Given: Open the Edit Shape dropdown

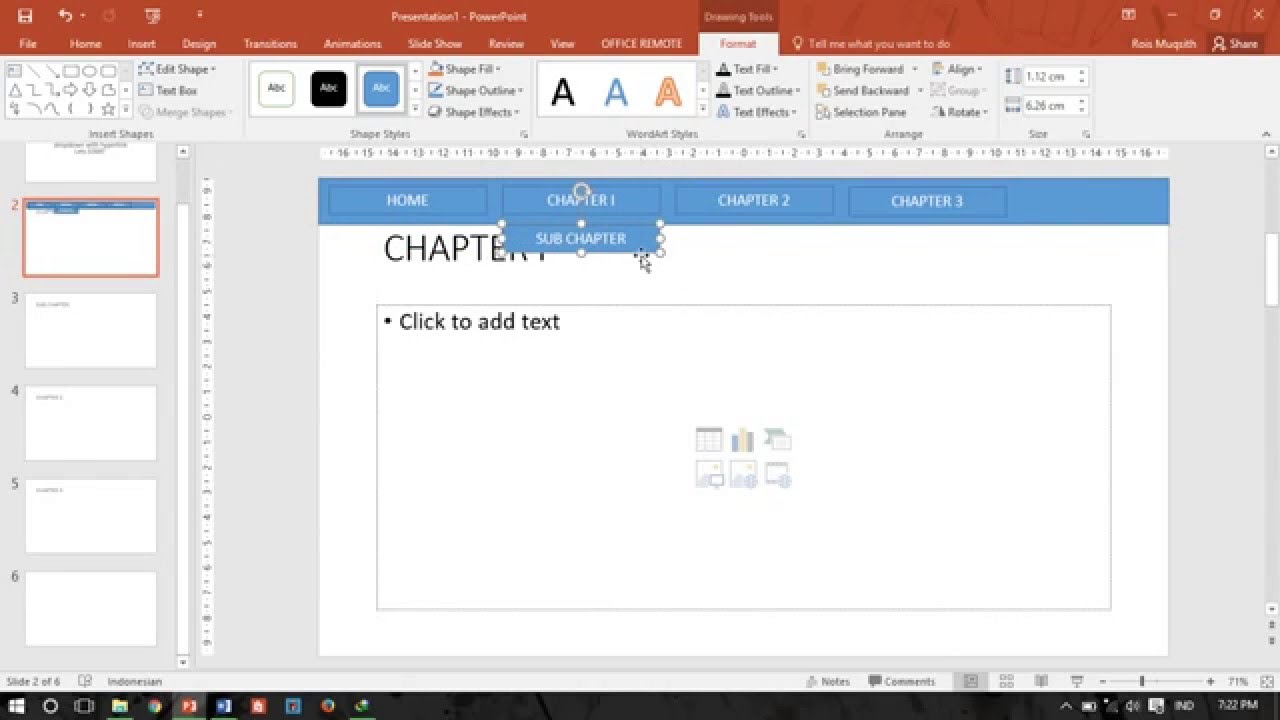Looking at the screenshot, I should pyautogui.click(x=177, y=69).
